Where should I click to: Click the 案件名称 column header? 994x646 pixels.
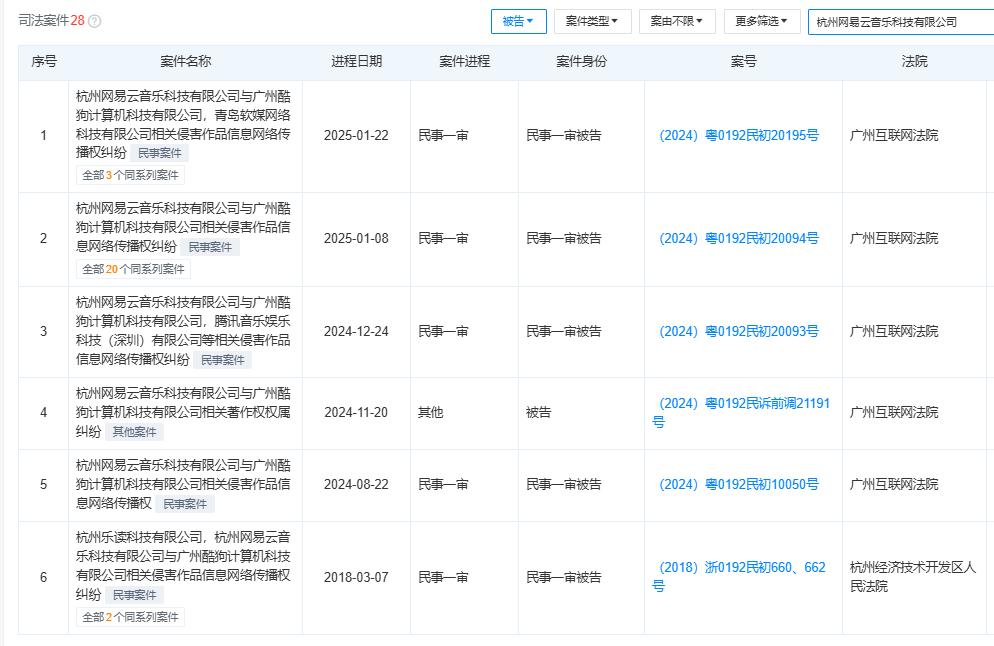pos(185,62)
